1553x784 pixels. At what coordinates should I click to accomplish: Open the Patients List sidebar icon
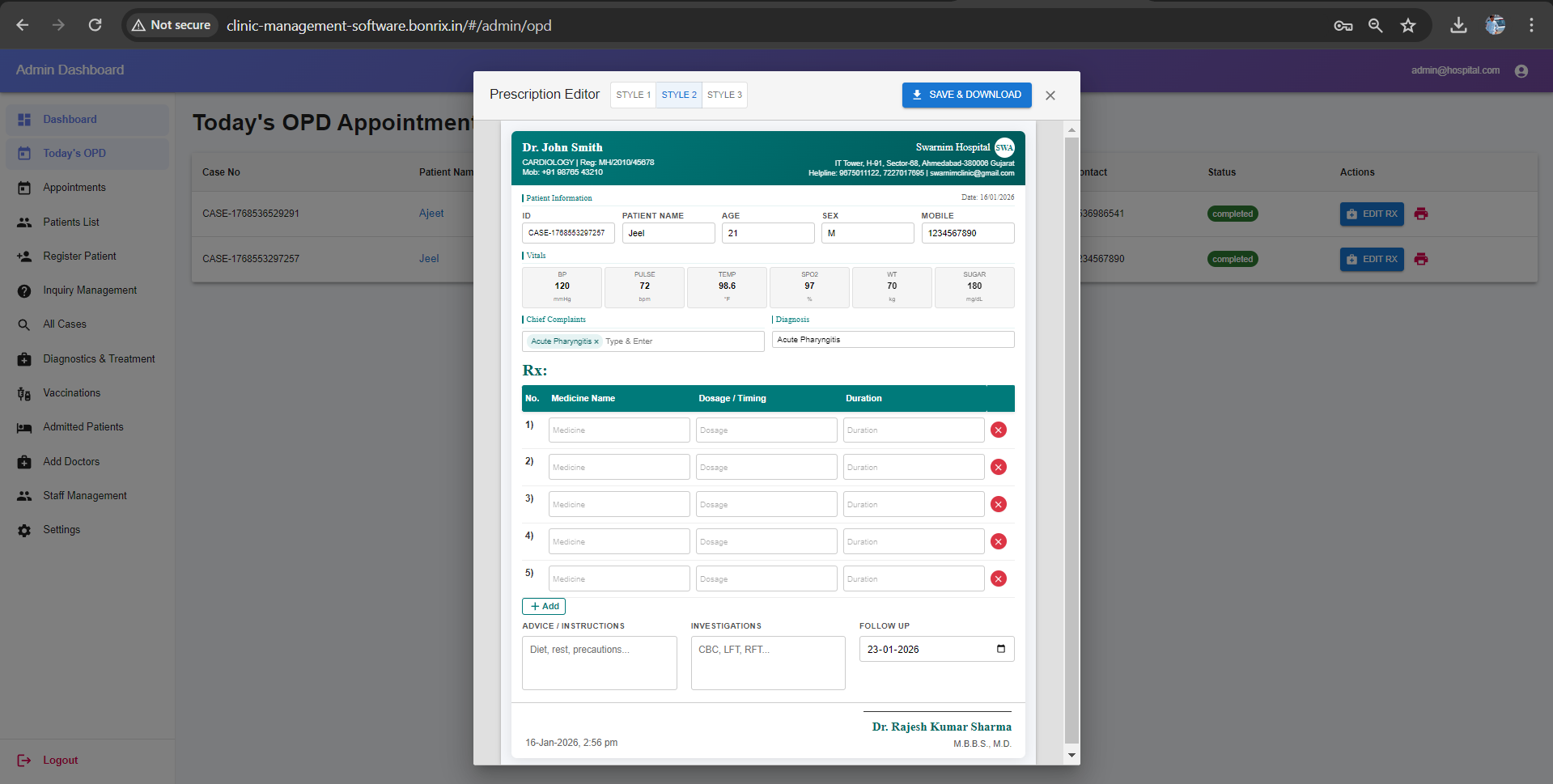24,222
